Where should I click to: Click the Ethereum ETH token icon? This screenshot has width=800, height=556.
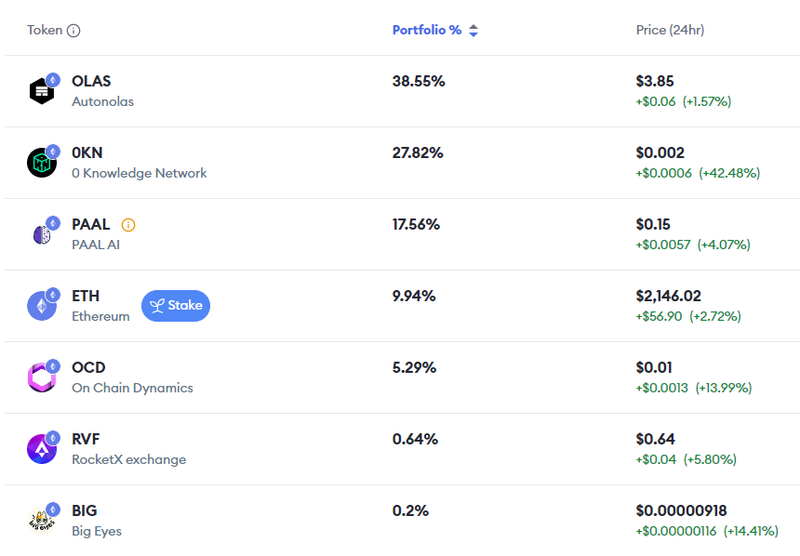(42, 306)
